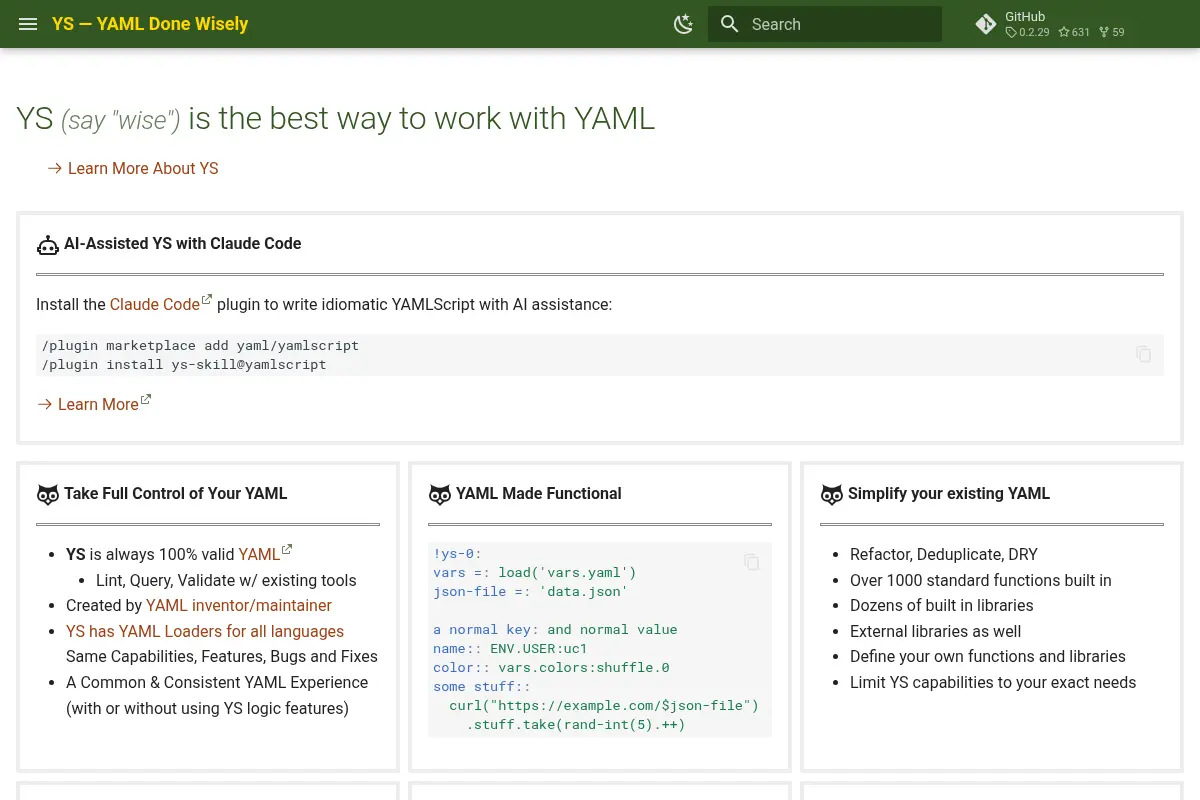Click owl icon beside YAML Made Functional

[x=440, y=494]
